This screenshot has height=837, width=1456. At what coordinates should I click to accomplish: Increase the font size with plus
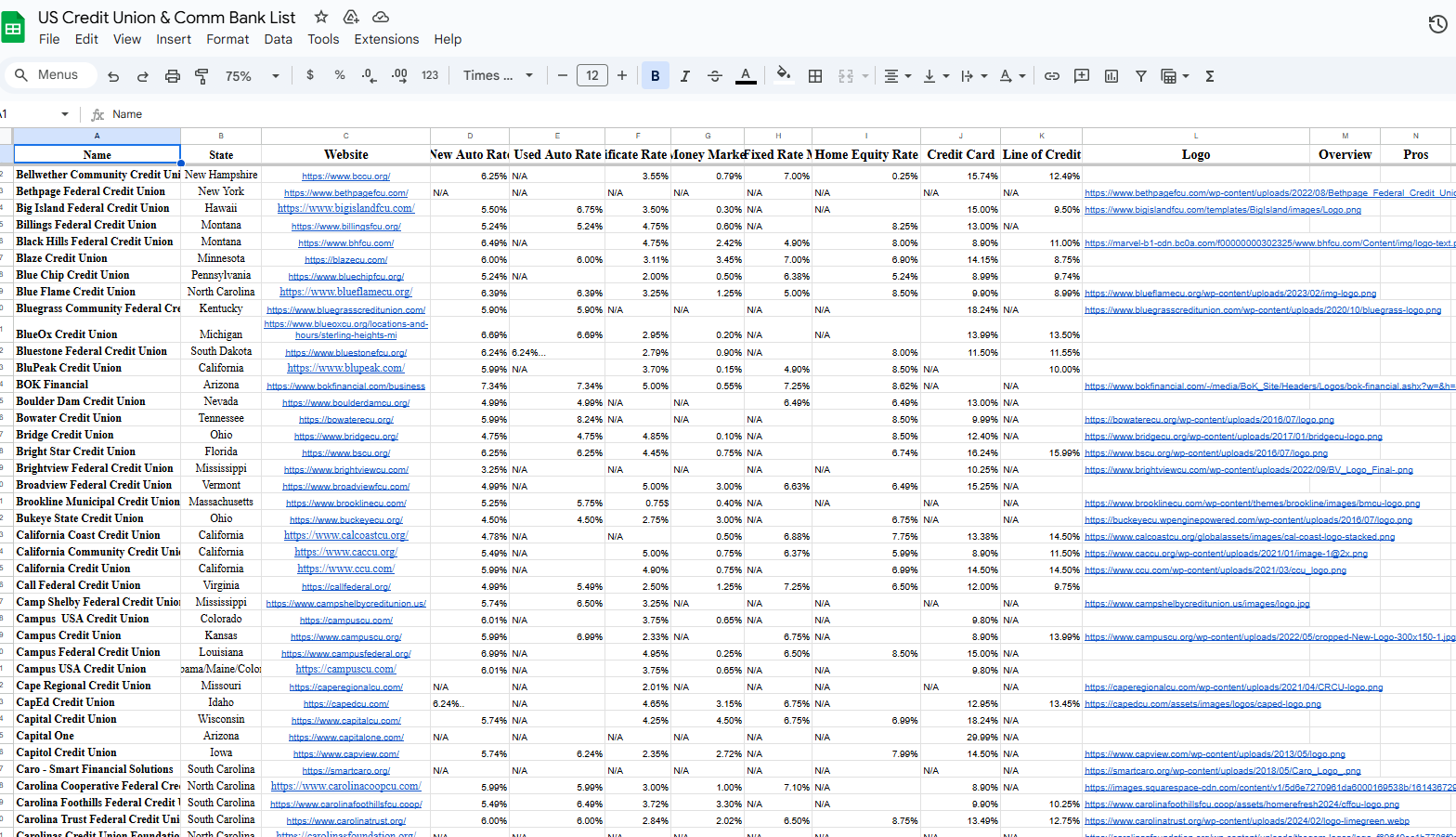pos(622,75)
